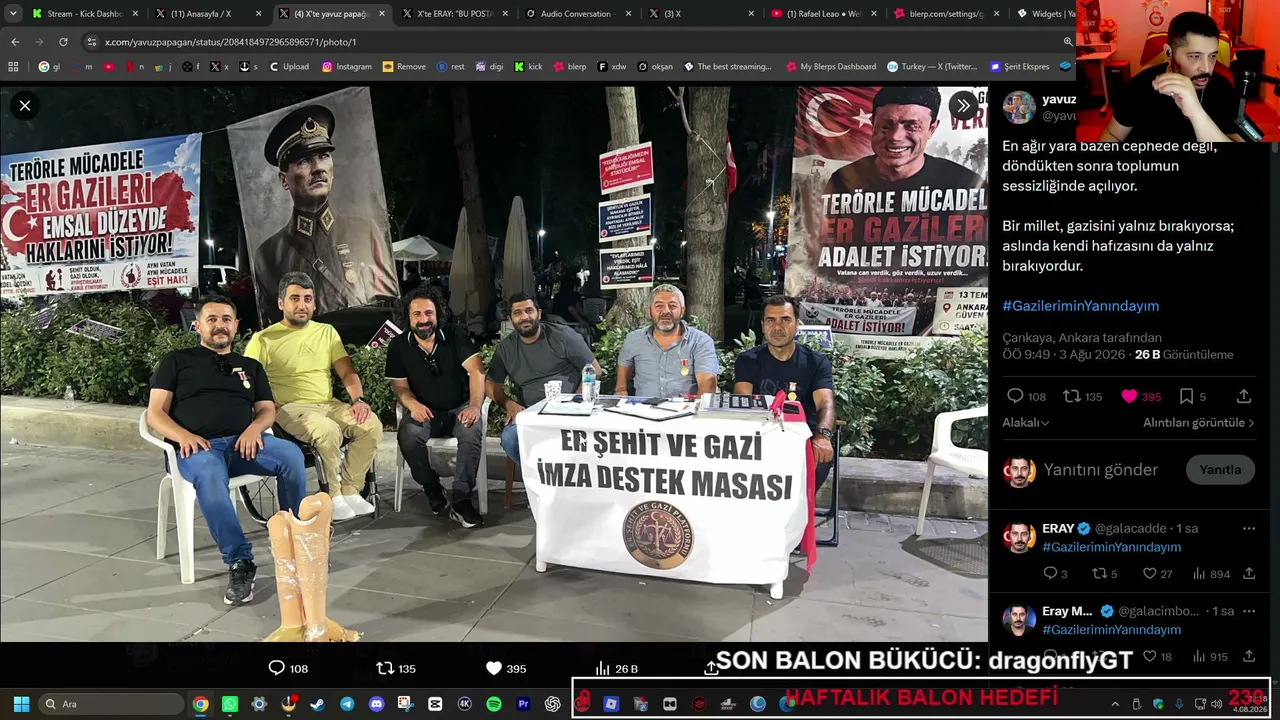This screenshot has width=1280, height=720.
Task: Open Spotify from the taskbar
Action: click(x=494, y=704)
